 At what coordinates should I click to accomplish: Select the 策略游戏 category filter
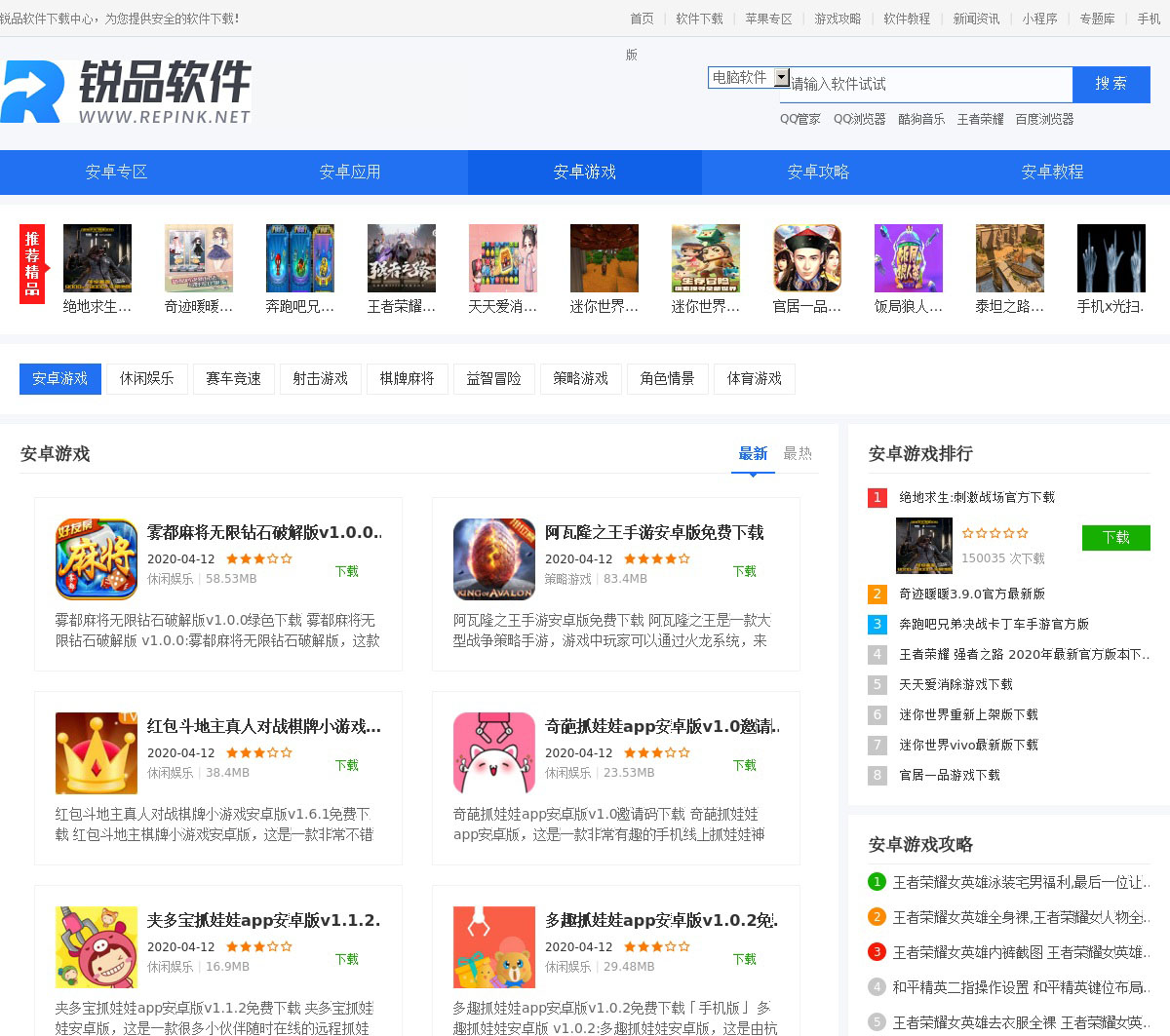click(x=581, y=378)
